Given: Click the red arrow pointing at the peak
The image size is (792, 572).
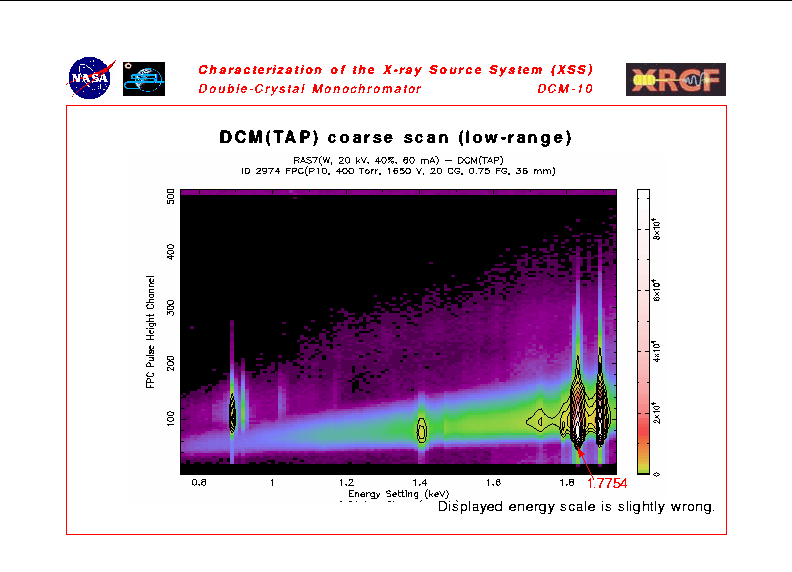Looking at the screenshot, I should pyautogui.click(x=585, y=461).
